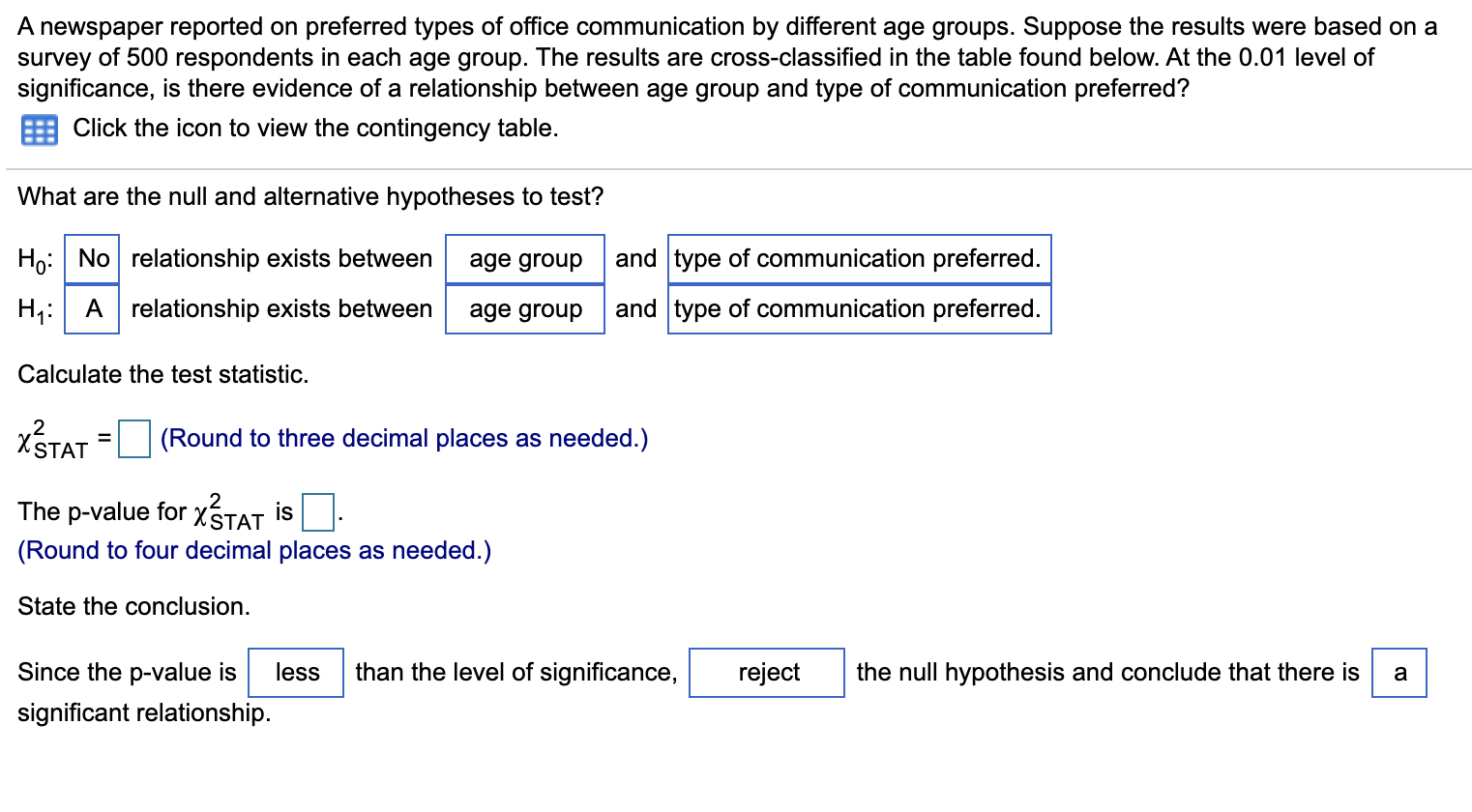Open the "reject" dropdown in the conclusion

tap(766, 672)
